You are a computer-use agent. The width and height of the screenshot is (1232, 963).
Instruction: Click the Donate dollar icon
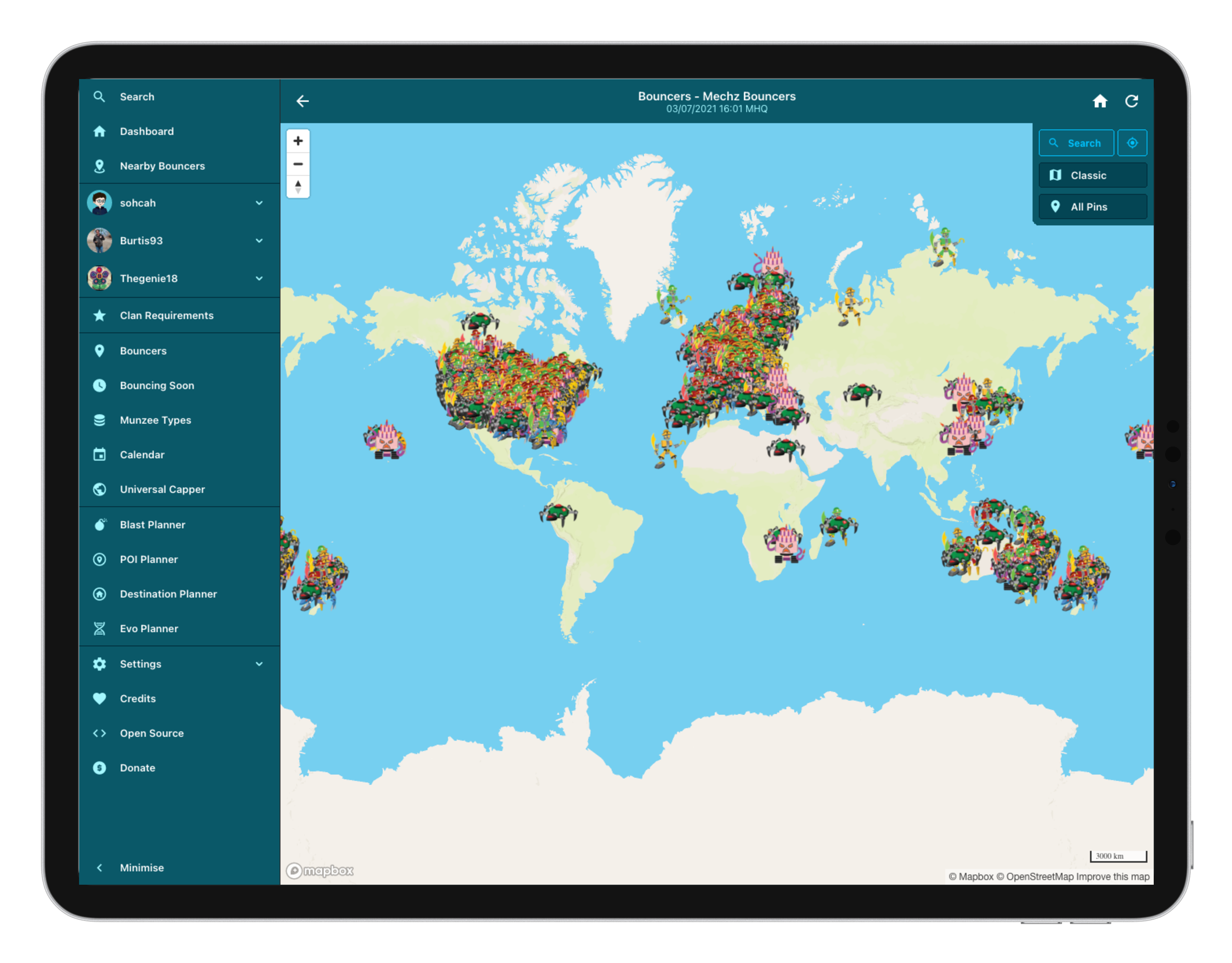point(99,768)
